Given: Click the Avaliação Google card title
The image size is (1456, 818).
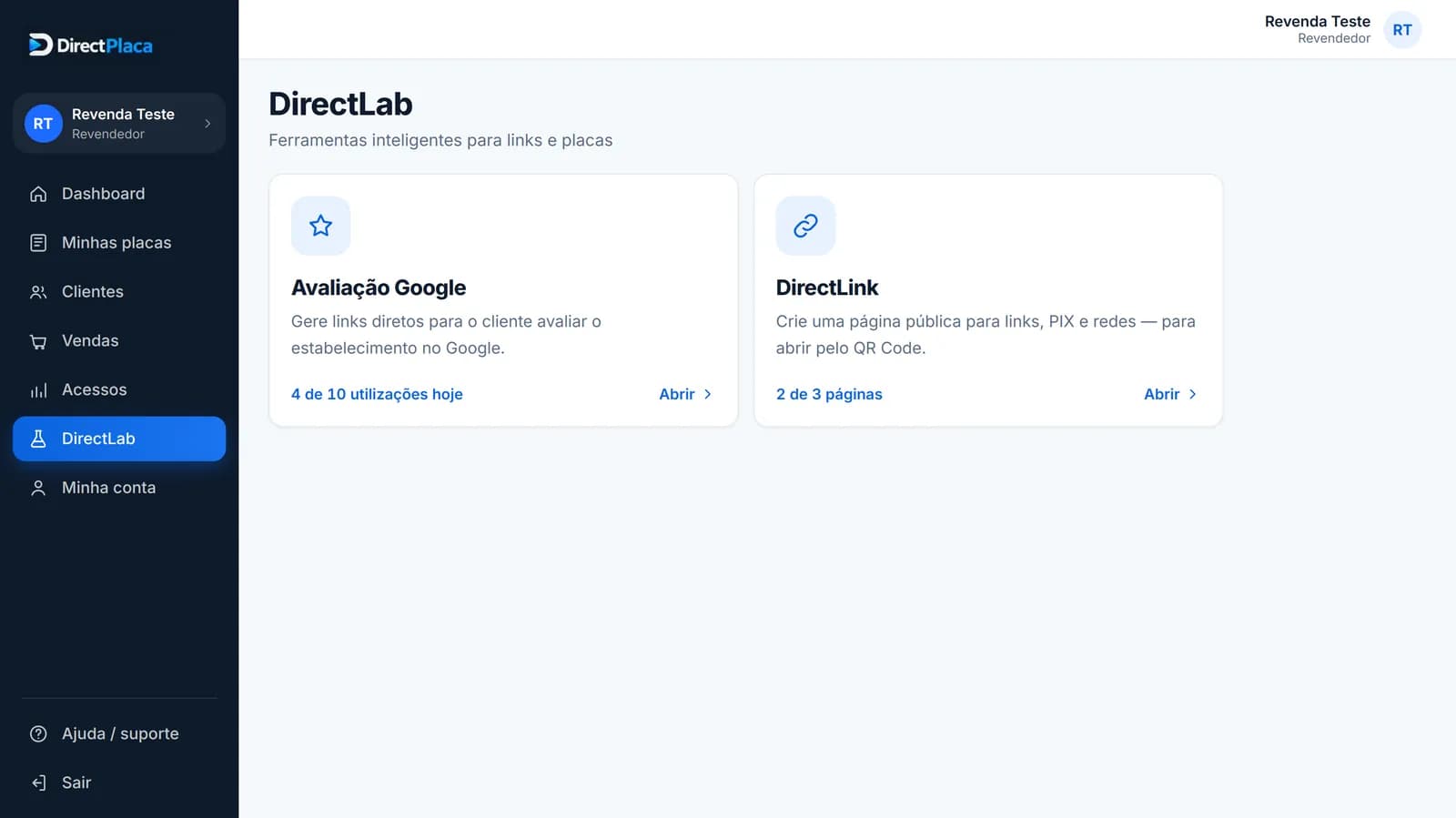Looking at the screenshot, I should click(379, 288).
